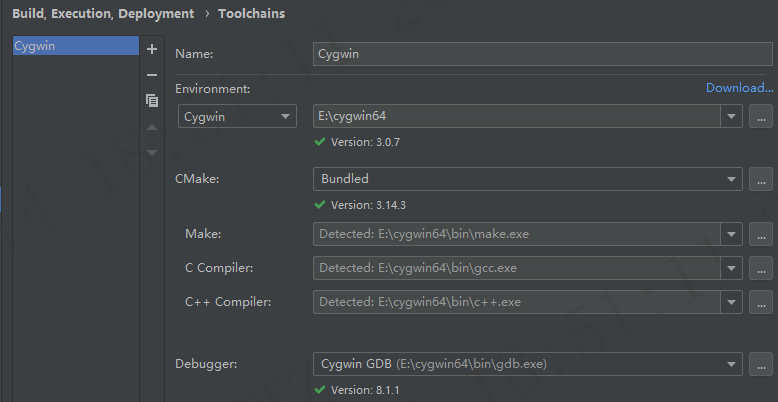The height and width of the screenshot is (402, 778).
Task: Click the Build, Execution, Deployment breadcrumb
Action: click(103, 14)
